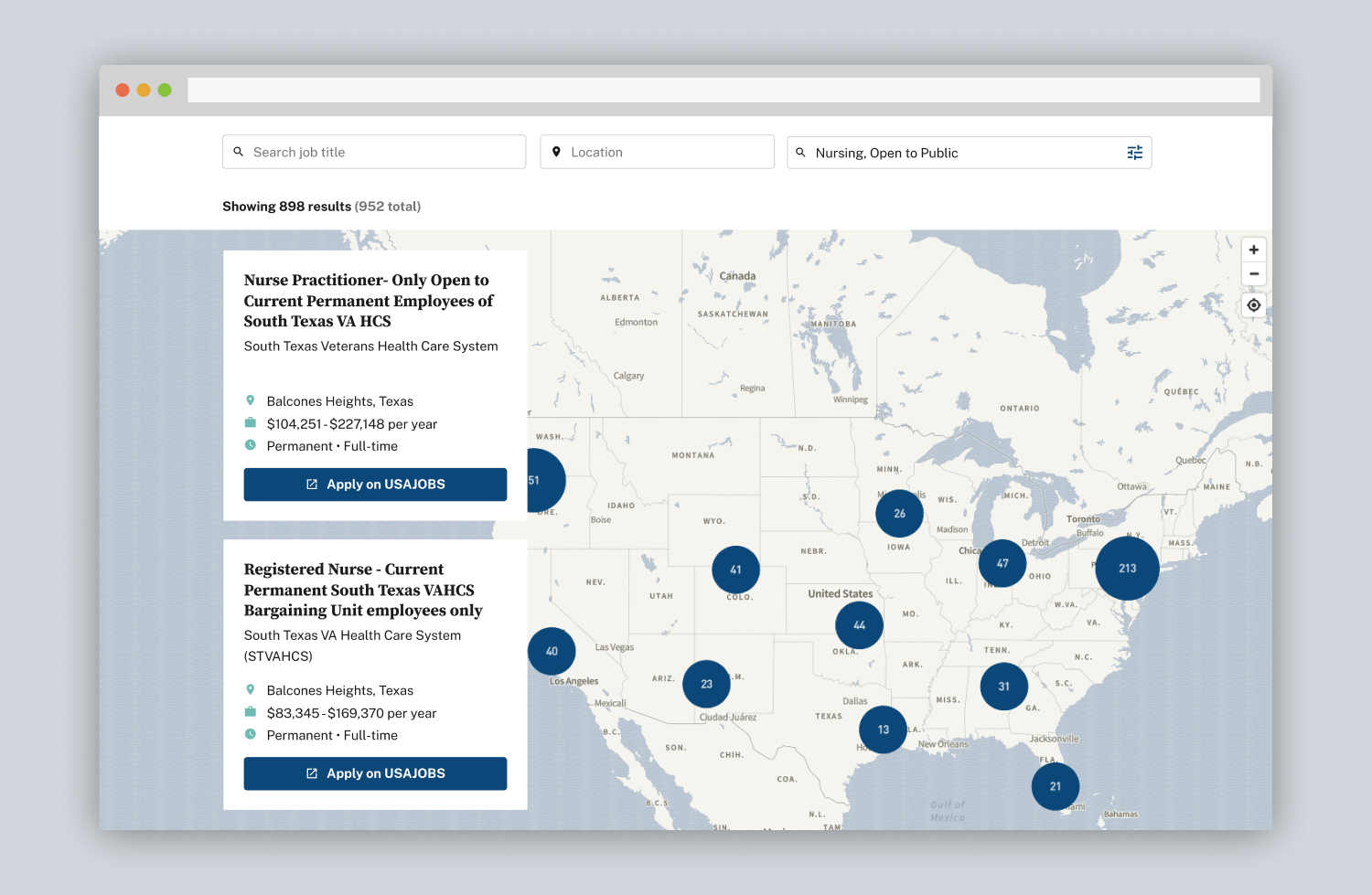1372x895 pixels.
Task: Click the Toronto label on the map
Action: [1084, 519]
